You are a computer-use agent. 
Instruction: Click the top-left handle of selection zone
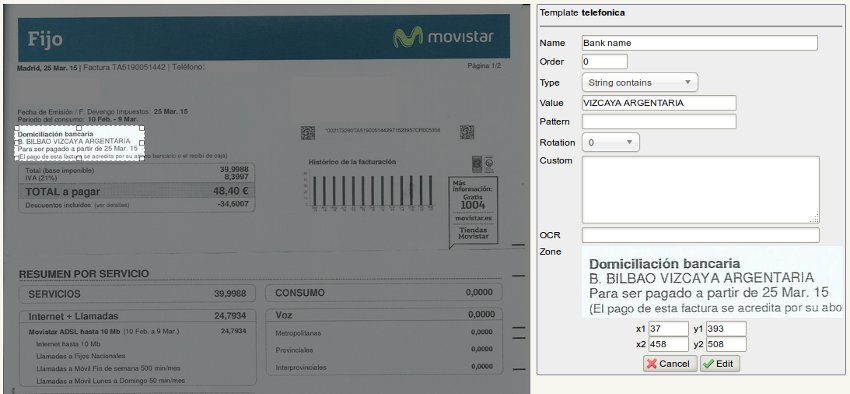(x=16, y=128)
